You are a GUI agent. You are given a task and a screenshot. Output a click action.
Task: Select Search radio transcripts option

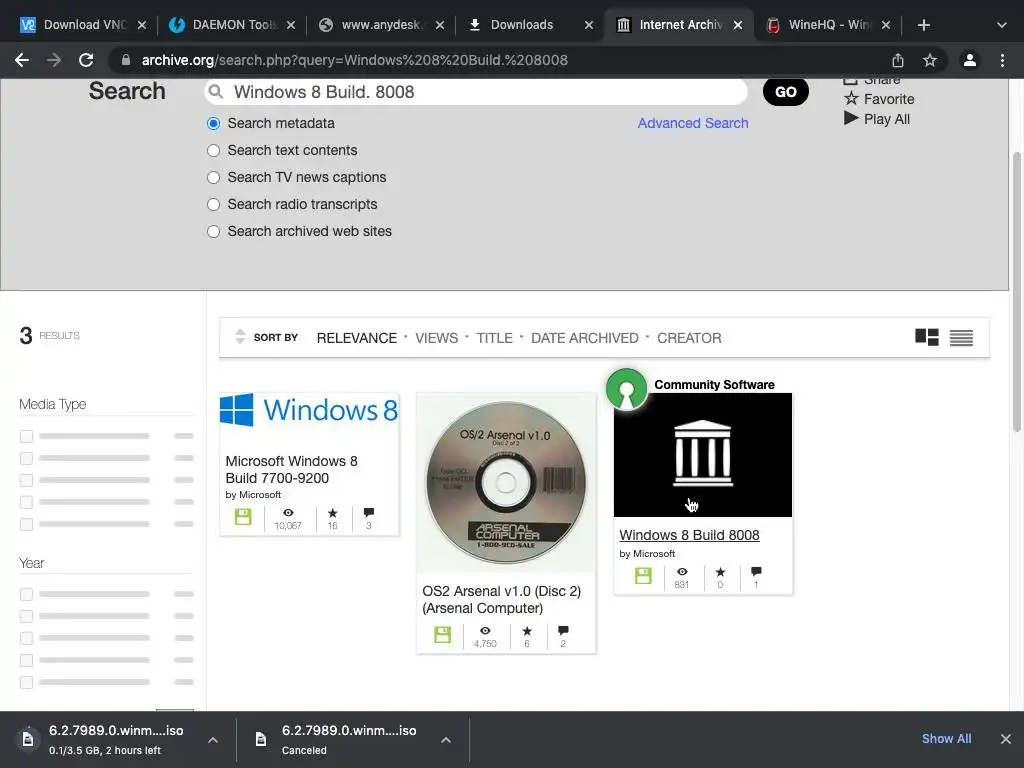tap(214, 204)
